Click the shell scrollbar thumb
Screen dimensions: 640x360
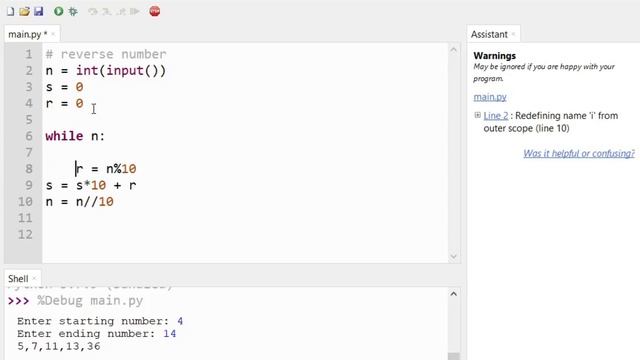[x=453, y=356]
